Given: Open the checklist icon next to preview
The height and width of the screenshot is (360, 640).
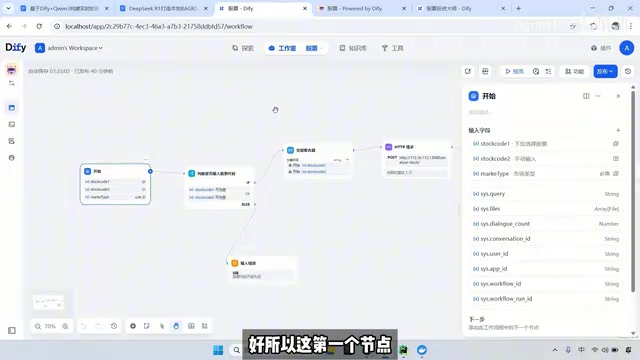Looking at the screenshot, I should 548,71.
